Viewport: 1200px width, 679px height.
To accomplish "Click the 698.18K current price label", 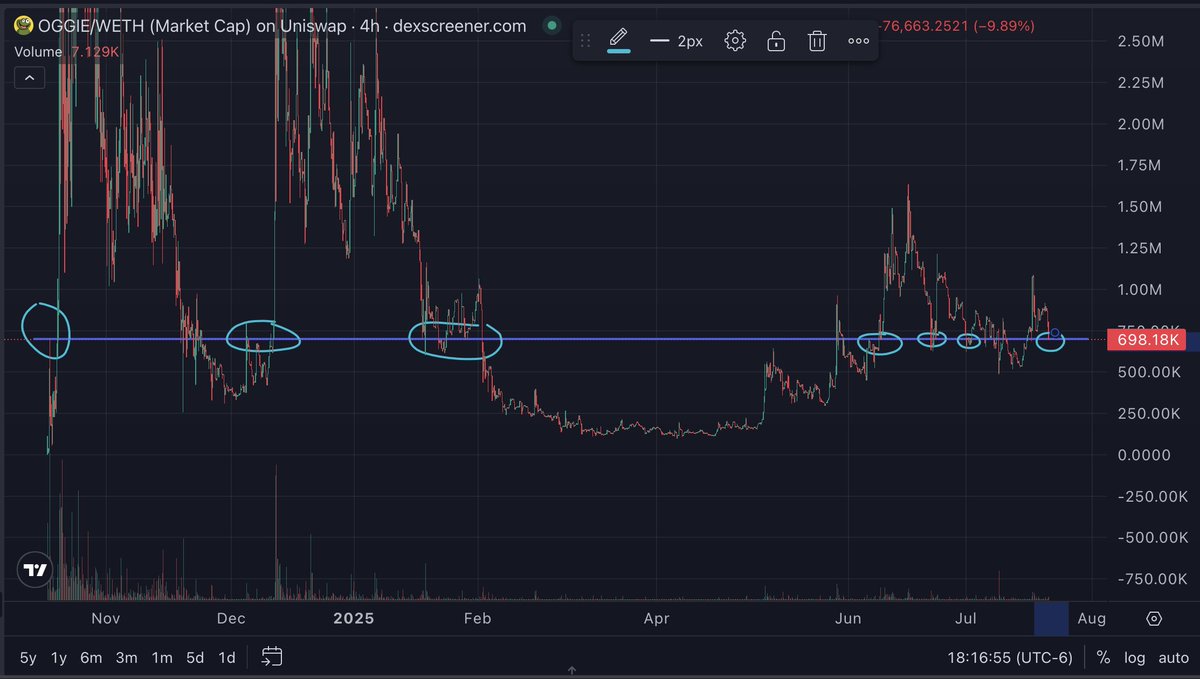I will click(x=1148, y=341).
